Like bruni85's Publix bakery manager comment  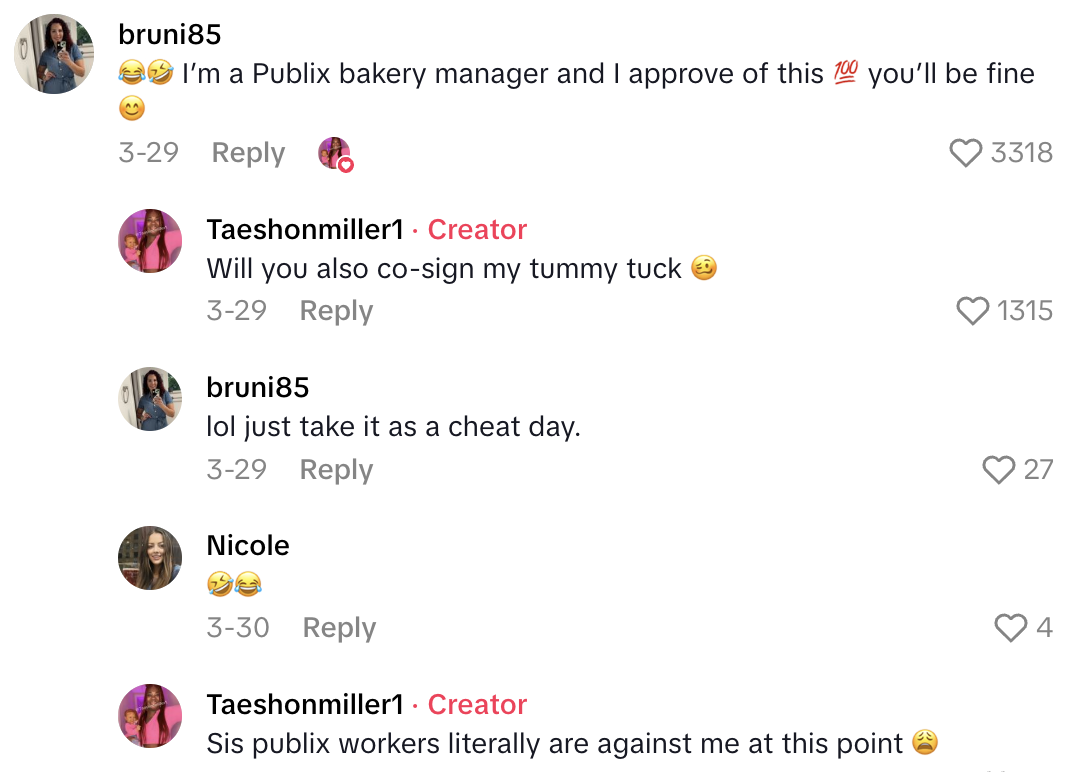tap(966, 153)
